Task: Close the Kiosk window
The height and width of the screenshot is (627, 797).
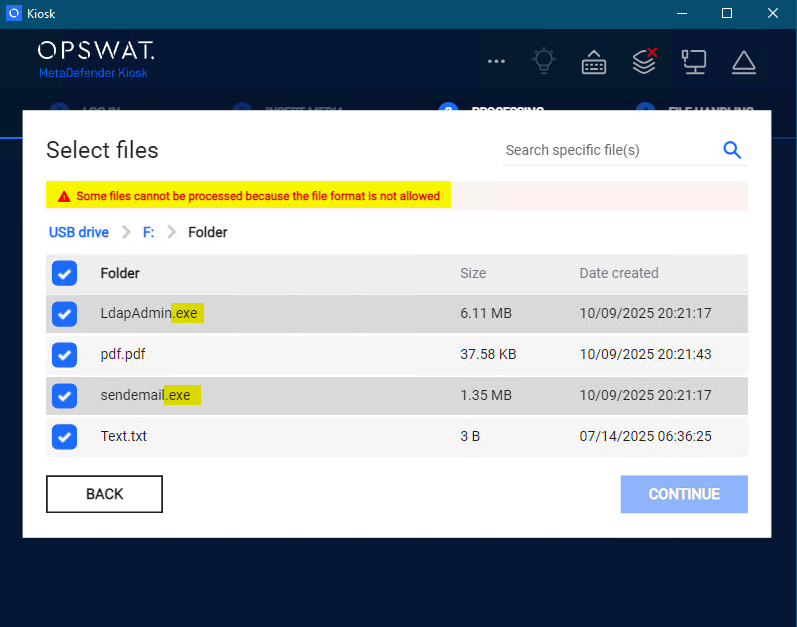Action: tap(773, 14)
